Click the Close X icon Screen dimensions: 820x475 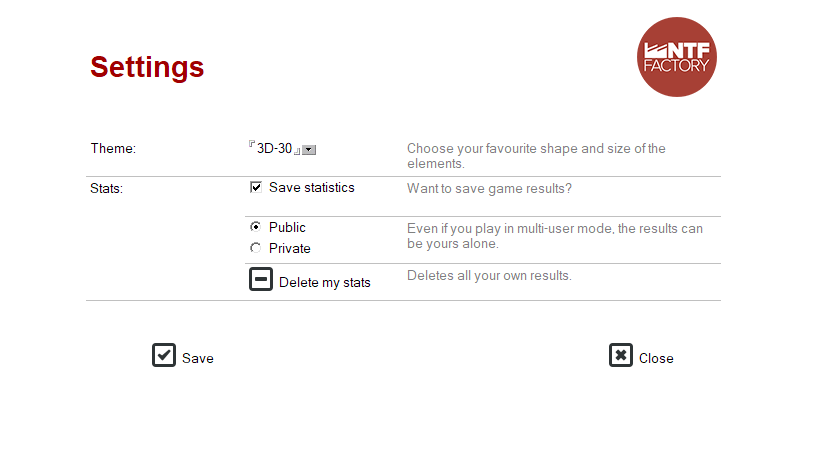point(621,355)
